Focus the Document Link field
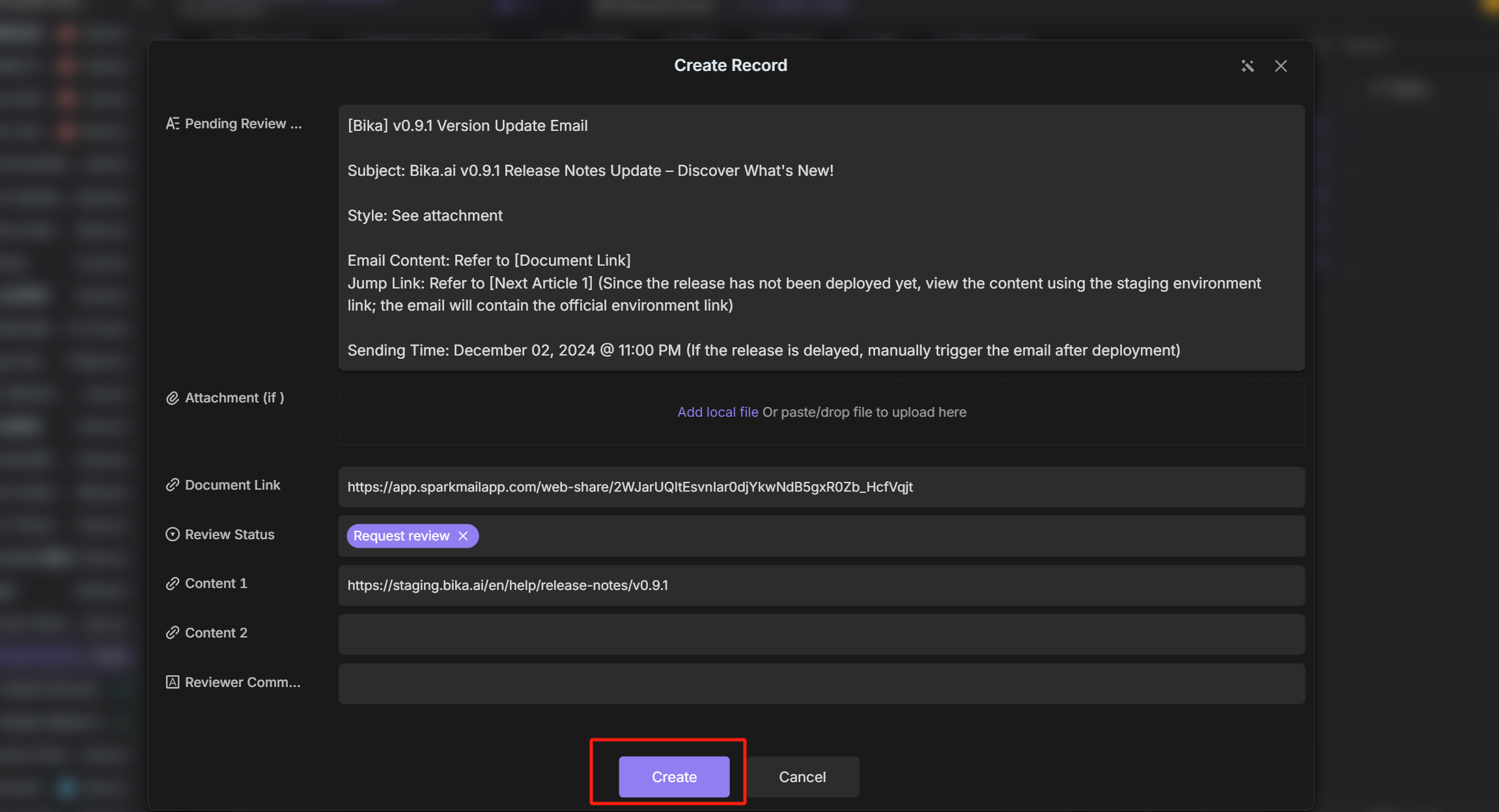The image size is (1499, 812). 821,487
